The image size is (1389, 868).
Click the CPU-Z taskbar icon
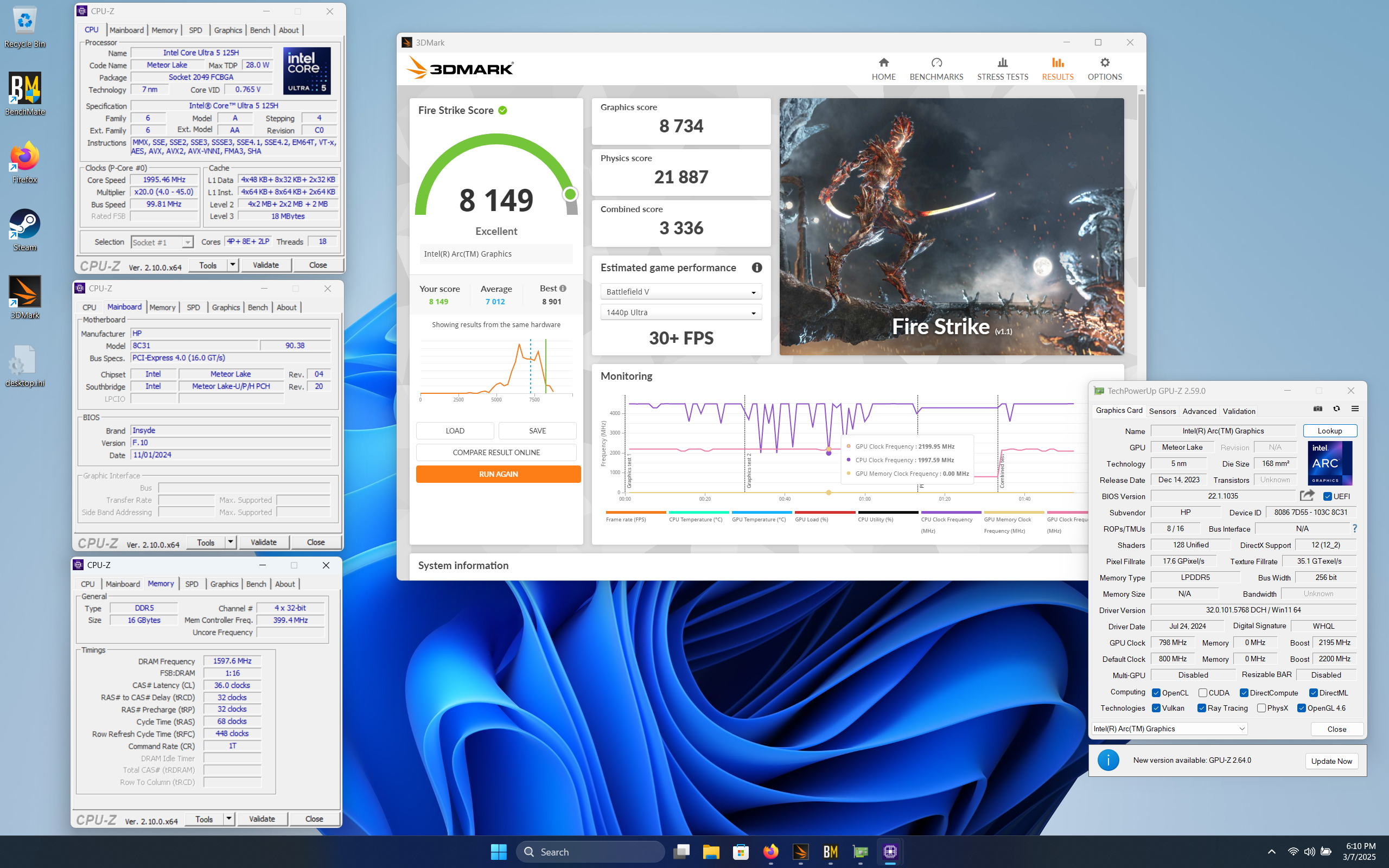click(890, 852)
